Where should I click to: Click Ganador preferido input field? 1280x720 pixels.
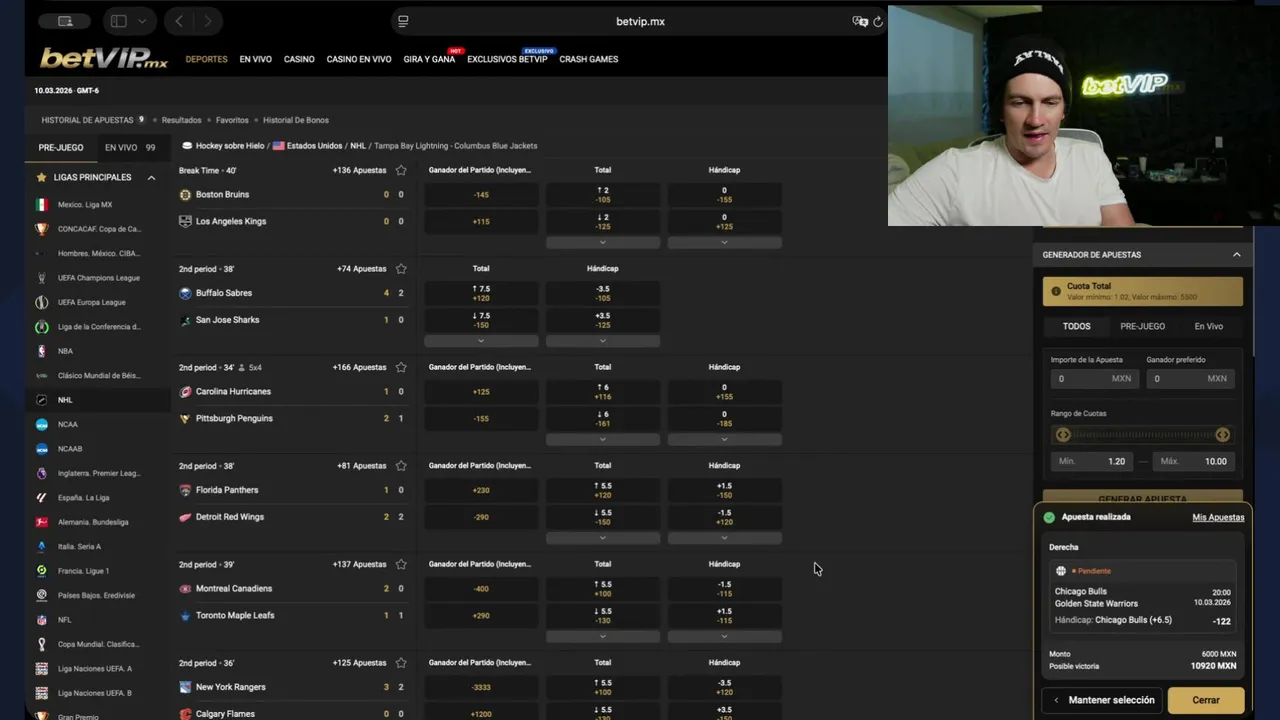coord(1189,379)
